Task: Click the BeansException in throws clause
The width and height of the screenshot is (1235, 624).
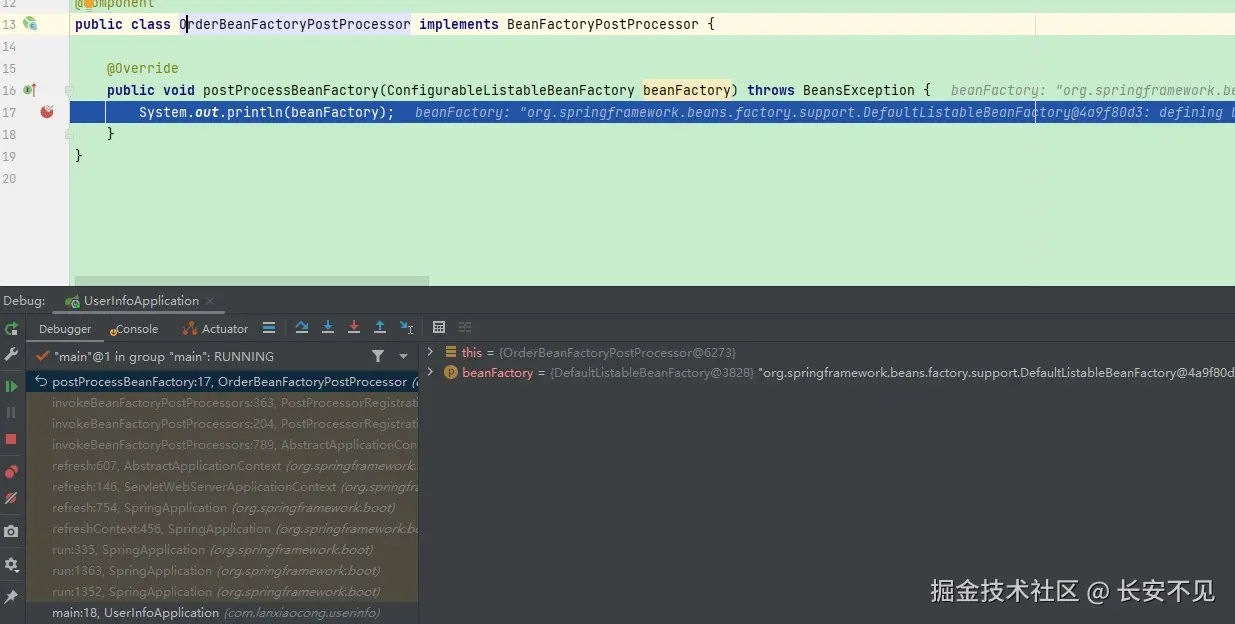Action: [x=859, y=90]
